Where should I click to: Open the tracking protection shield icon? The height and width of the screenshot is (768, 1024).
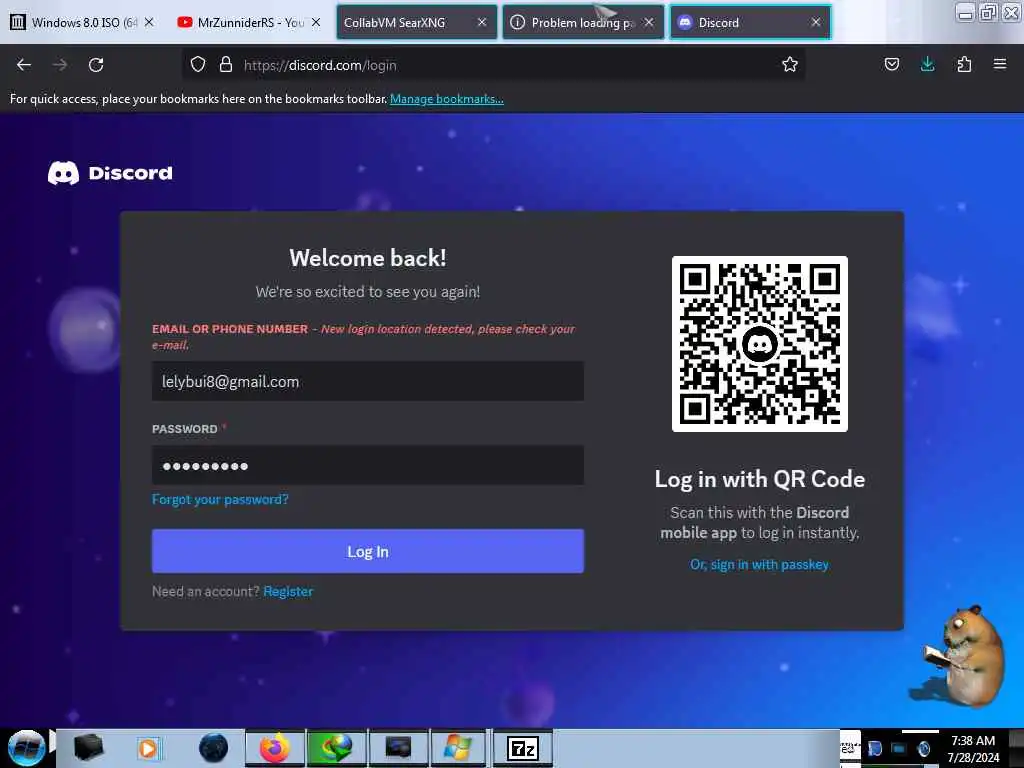click(198, 65)
